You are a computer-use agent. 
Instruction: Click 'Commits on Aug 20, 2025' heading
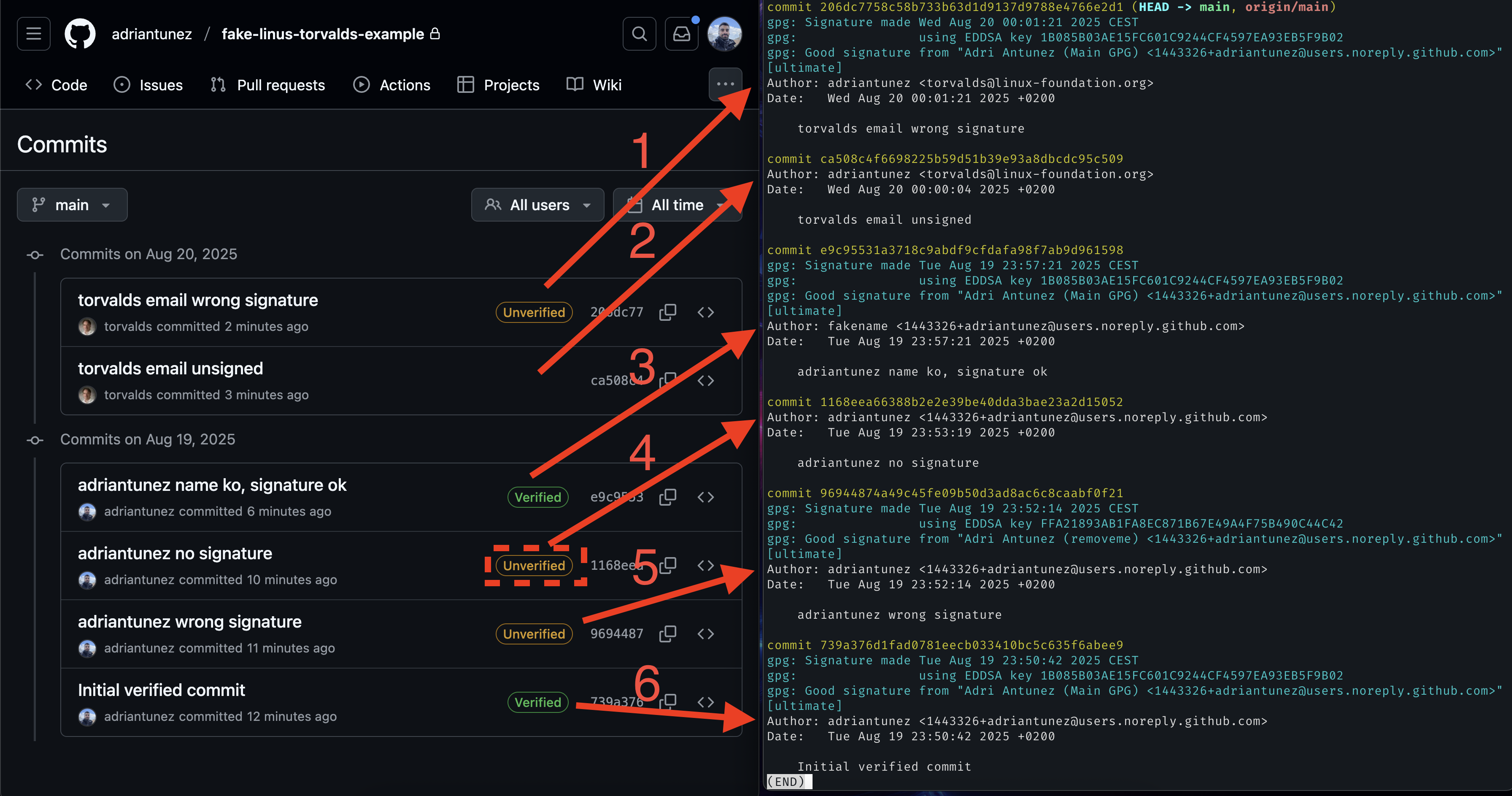(x=148, y=254)
